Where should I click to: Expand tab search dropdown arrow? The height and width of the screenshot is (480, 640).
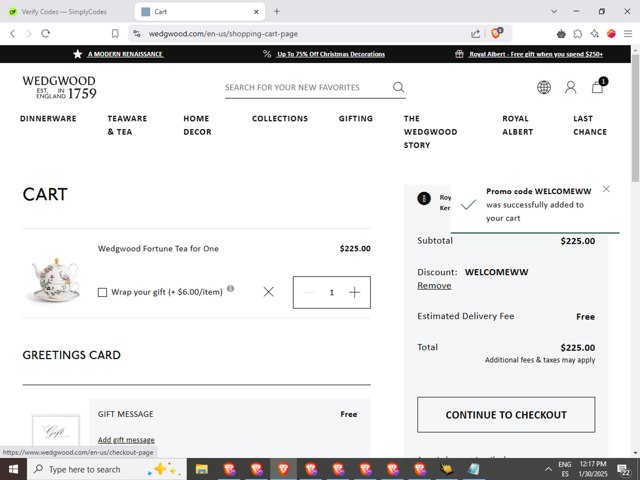tap(554, 11)
